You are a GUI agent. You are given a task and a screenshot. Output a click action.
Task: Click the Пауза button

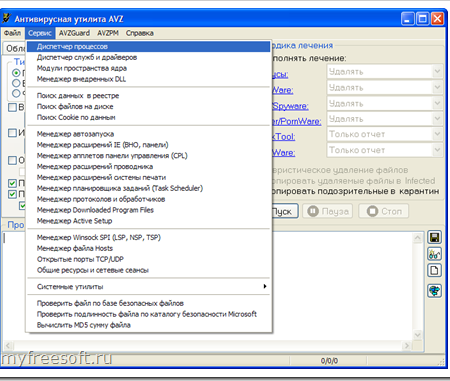click(x=328, y=211)
